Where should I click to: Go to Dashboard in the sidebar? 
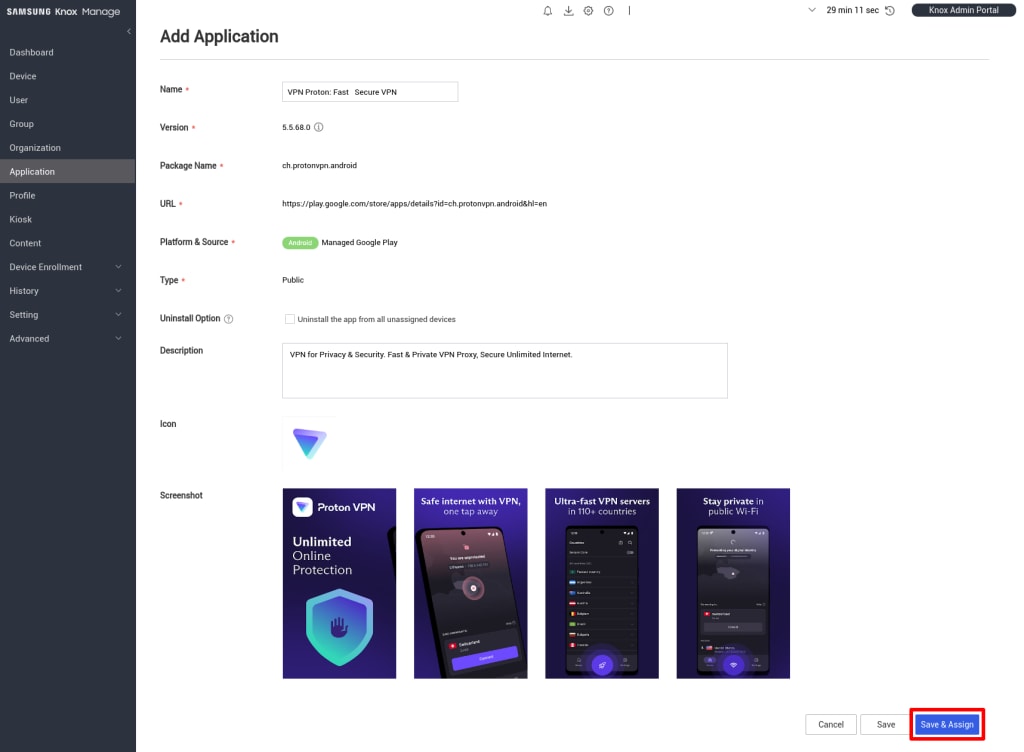tap(67, 52)
